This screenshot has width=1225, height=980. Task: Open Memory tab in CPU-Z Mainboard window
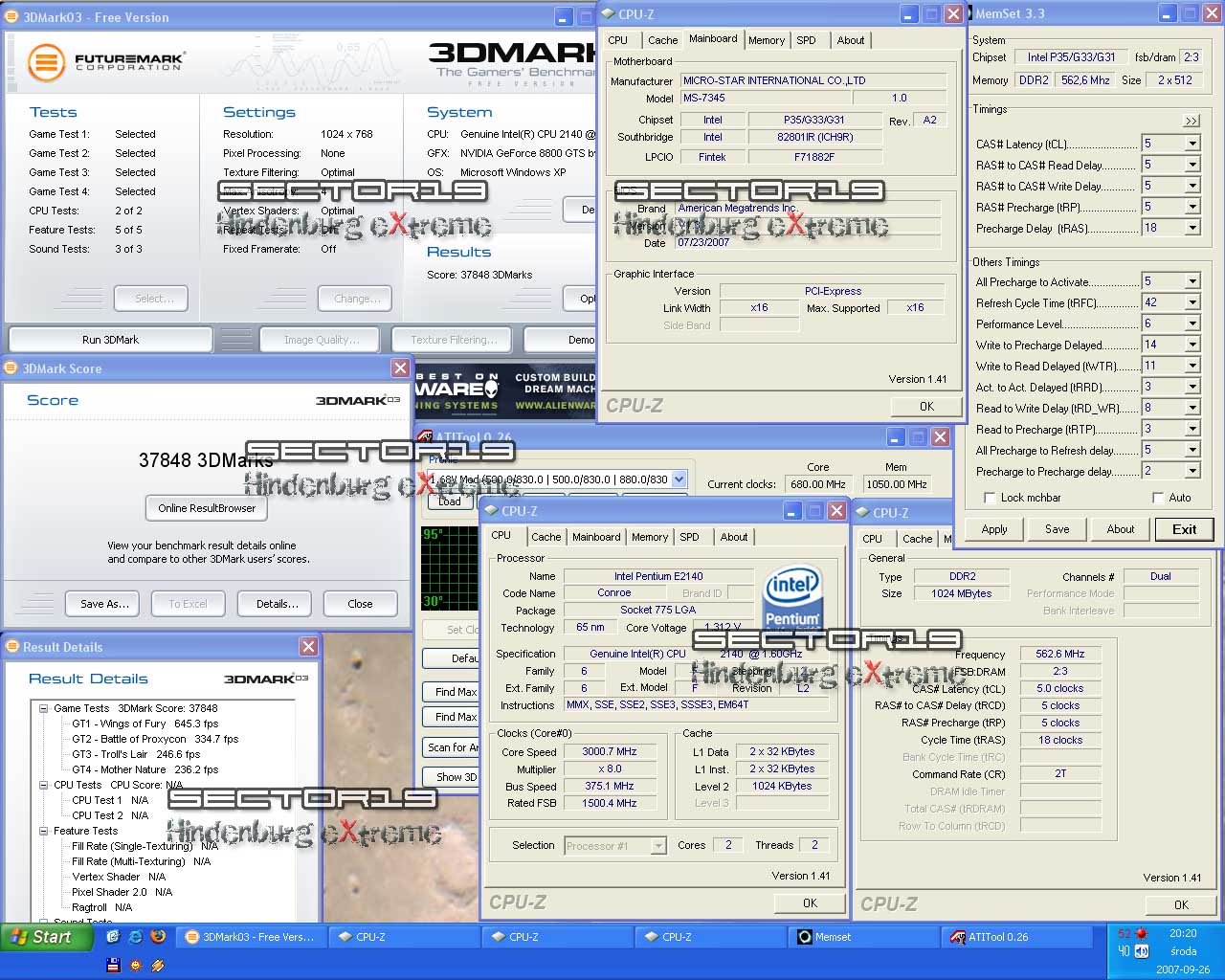[767, 40]
